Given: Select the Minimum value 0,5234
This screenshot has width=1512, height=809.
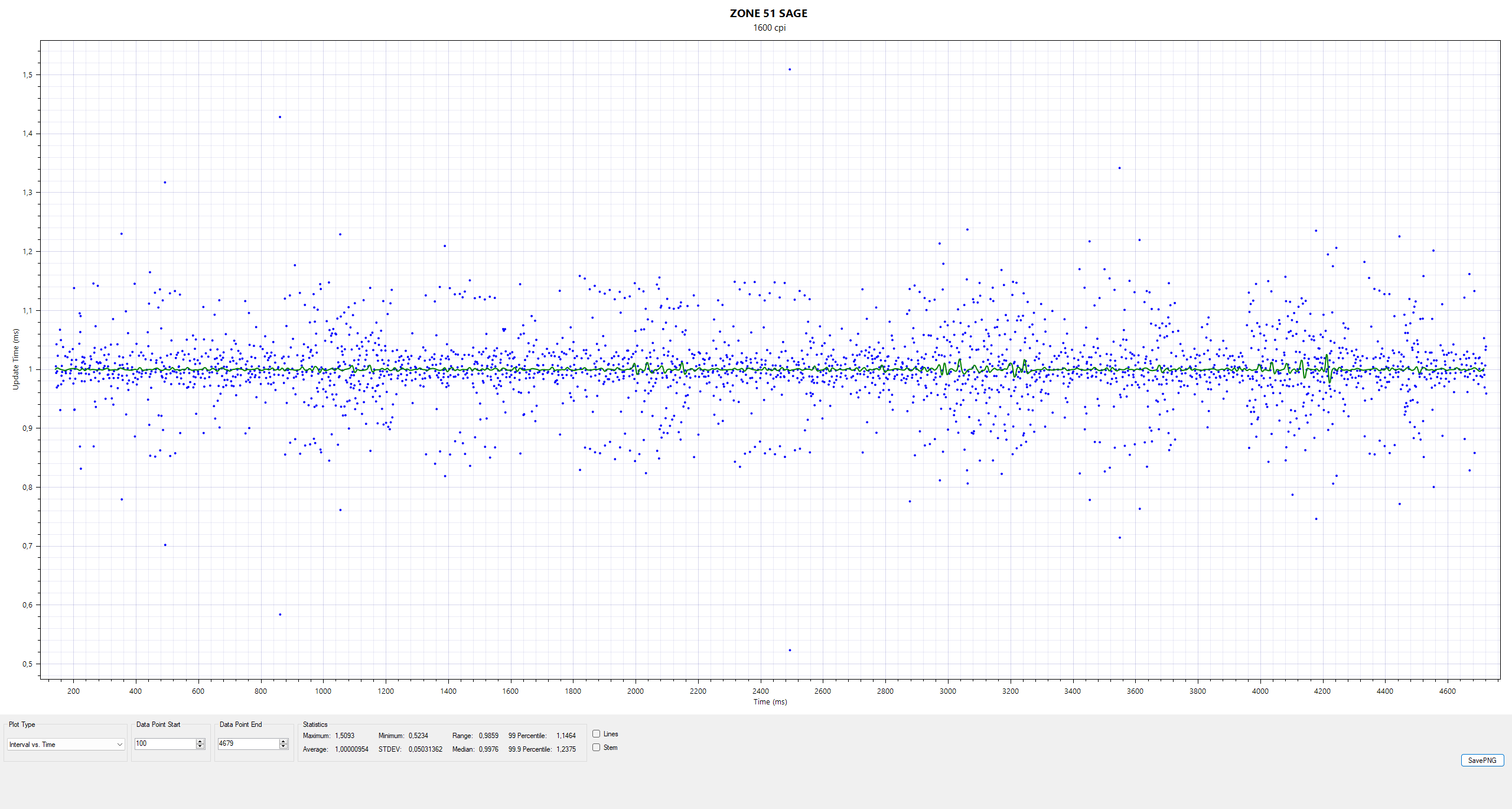Looking at the screenshot, I should 418,736.
